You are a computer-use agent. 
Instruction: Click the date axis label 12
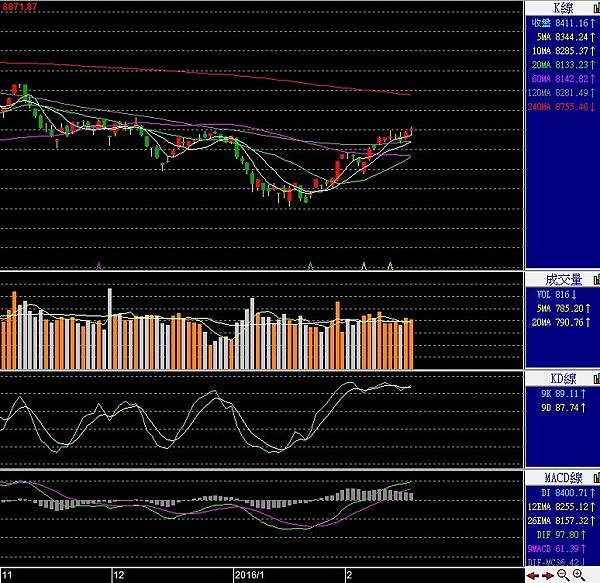[x=119, y=575]
